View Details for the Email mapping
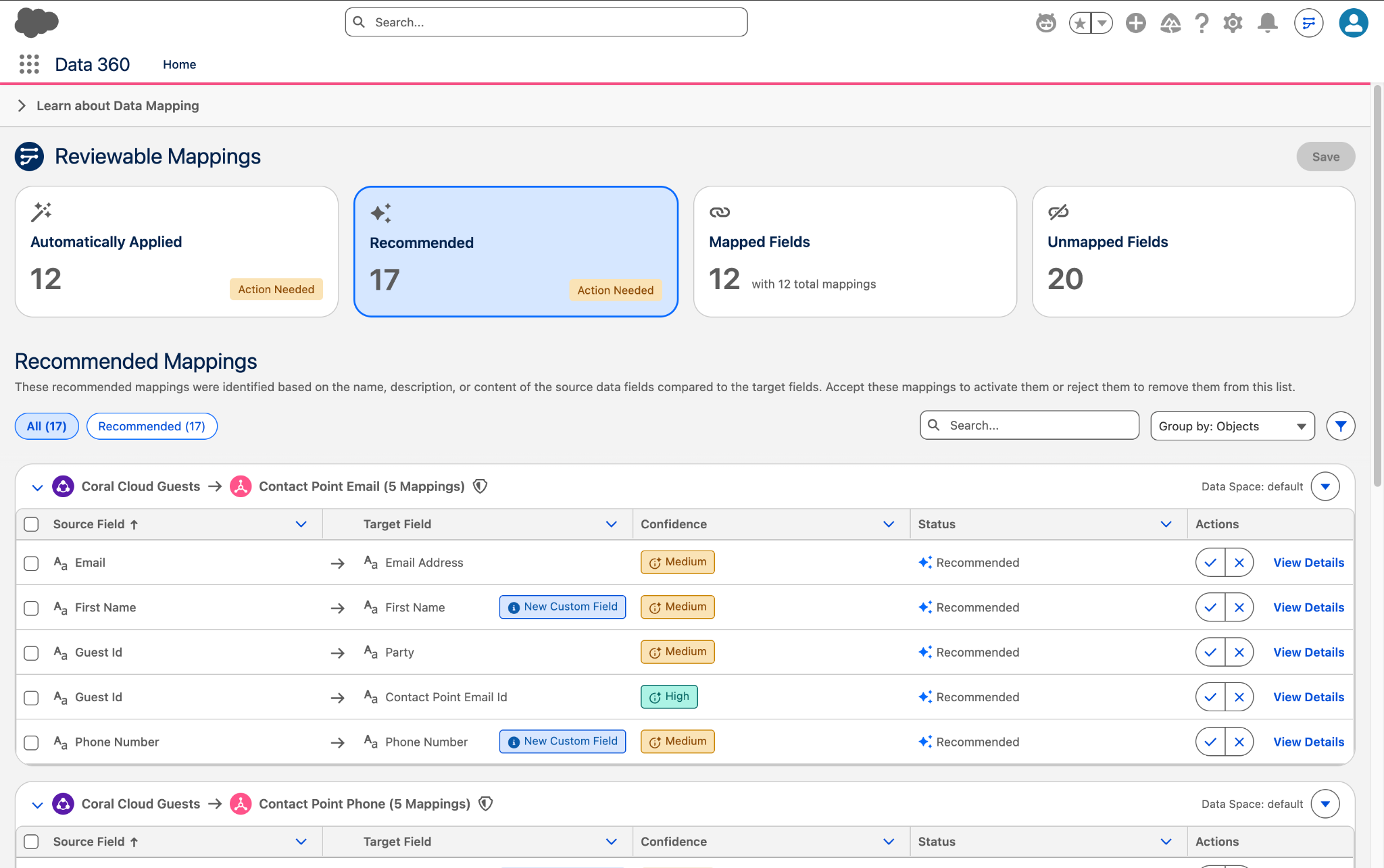The height and width of the screenshot is (868, 1384). [x=1308, y=563]
